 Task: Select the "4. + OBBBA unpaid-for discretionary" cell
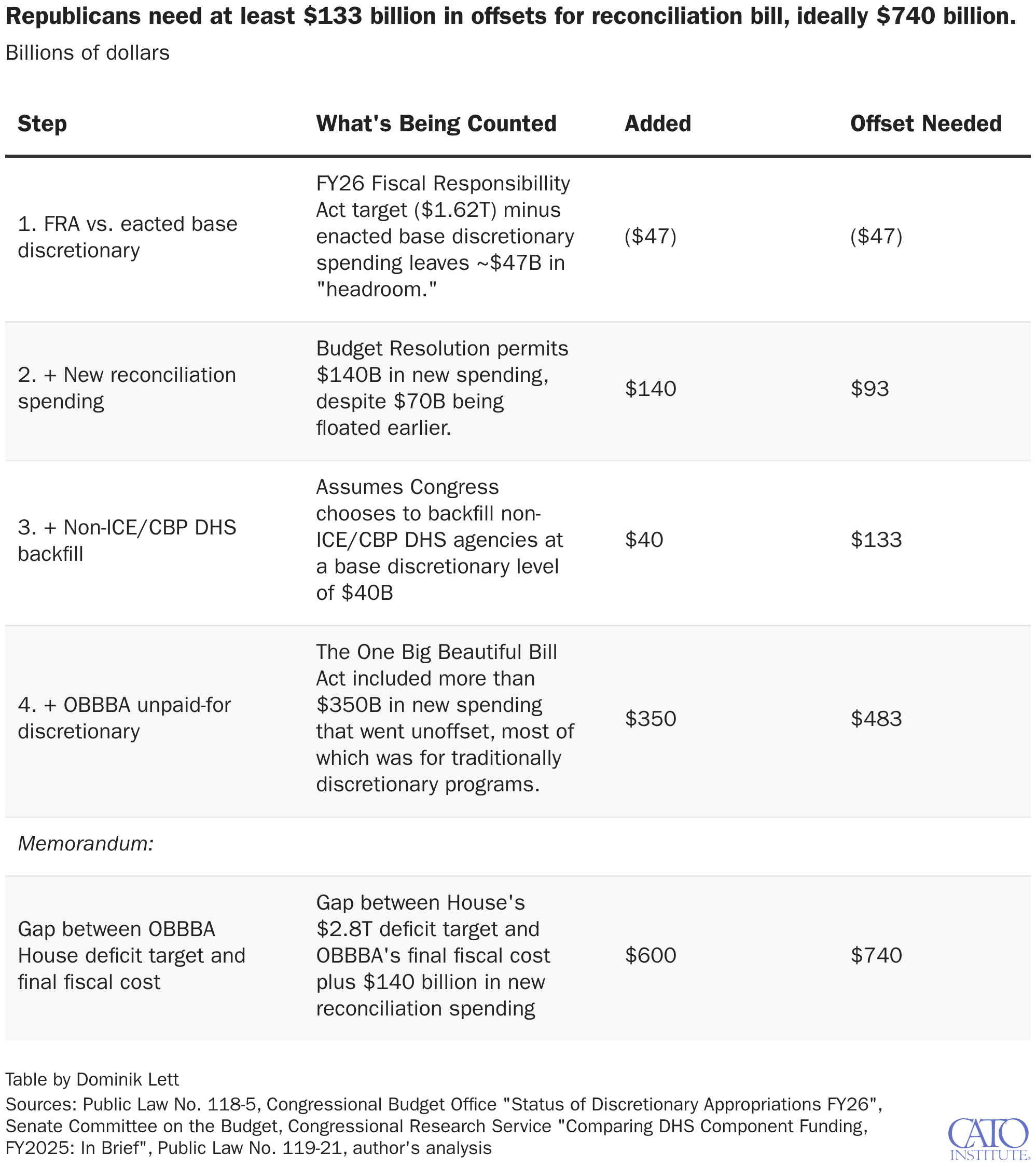pos(125,718)
